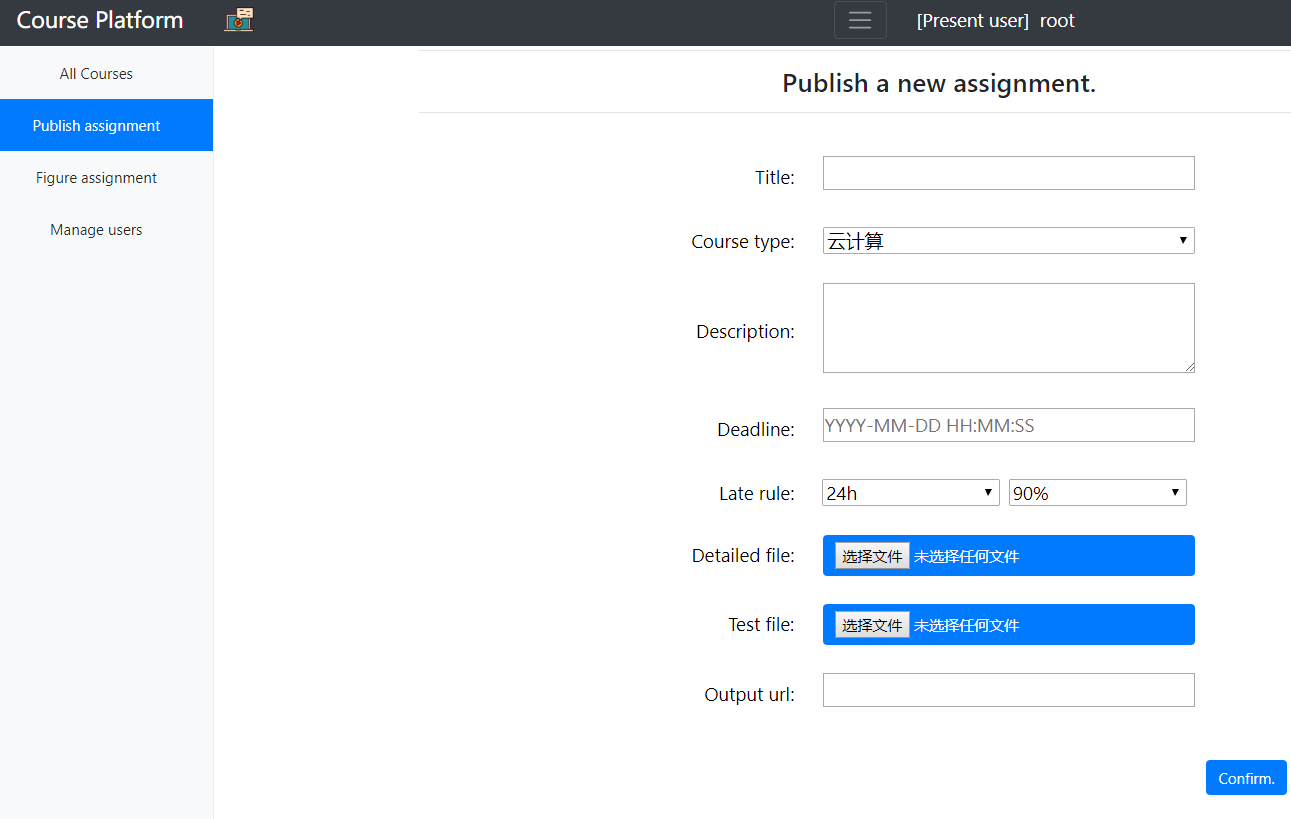Click the root username in header
This screenshot has width=1291, height=819.
click(x=1057, y=21)
